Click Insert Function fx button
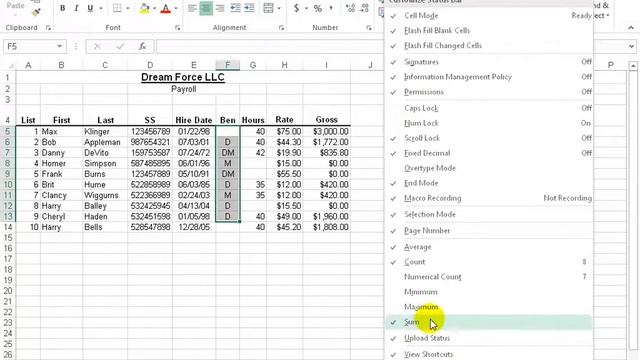 coord(142,46)
